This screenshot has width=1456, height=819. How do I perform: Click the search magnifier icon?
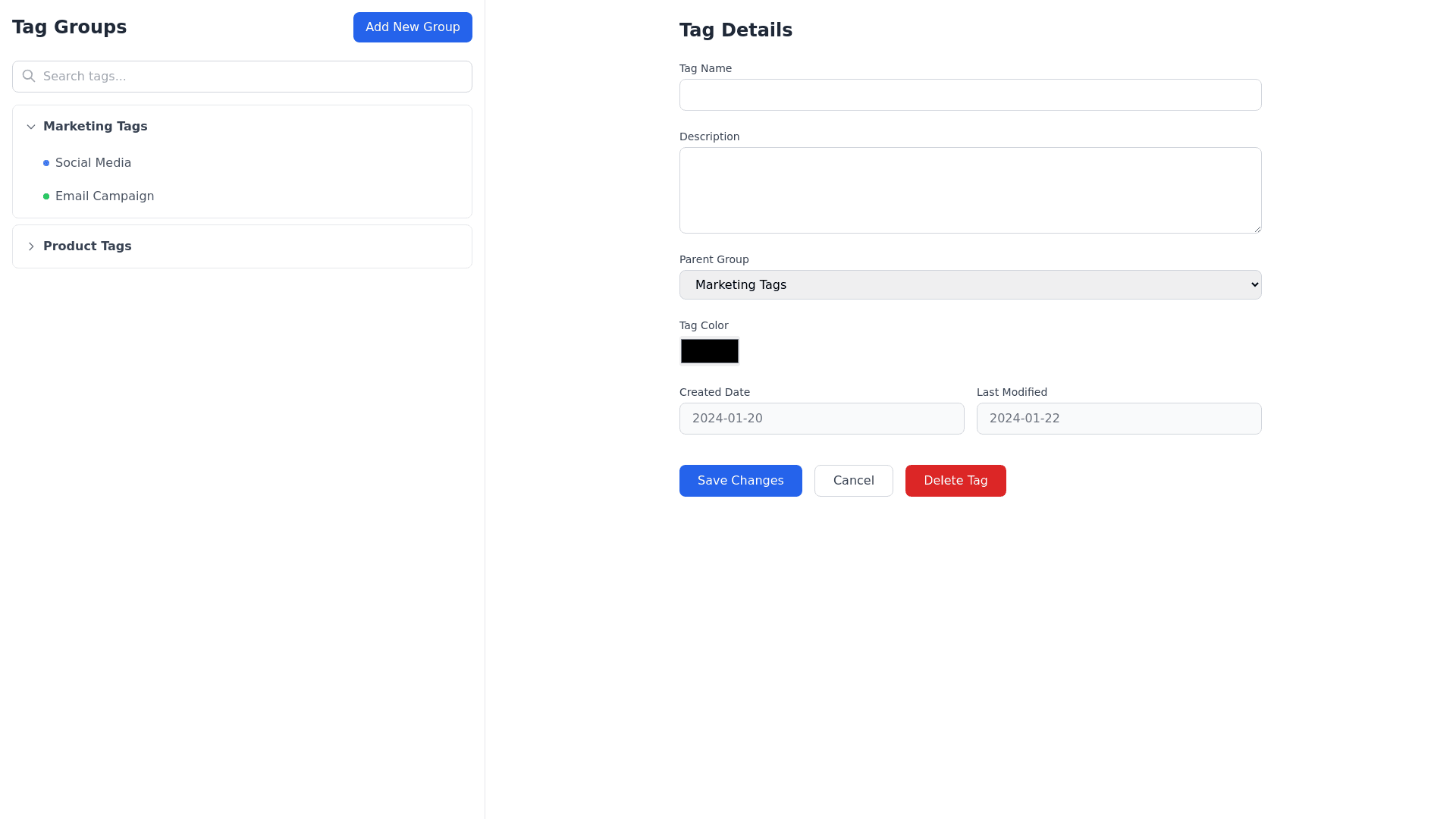point(29,76)
